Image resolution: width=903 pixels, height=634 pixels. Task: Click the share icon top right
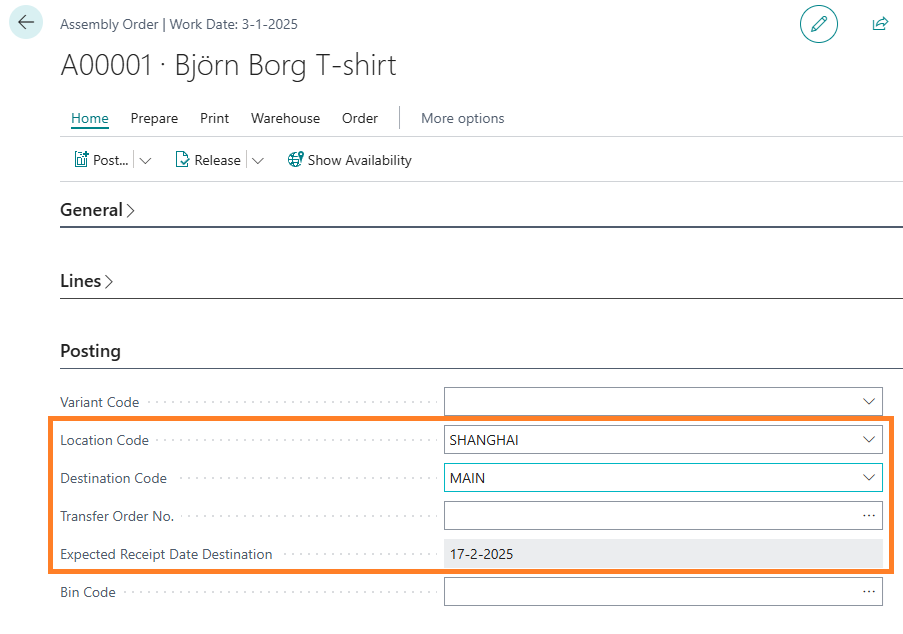click(x=880, y=24)
